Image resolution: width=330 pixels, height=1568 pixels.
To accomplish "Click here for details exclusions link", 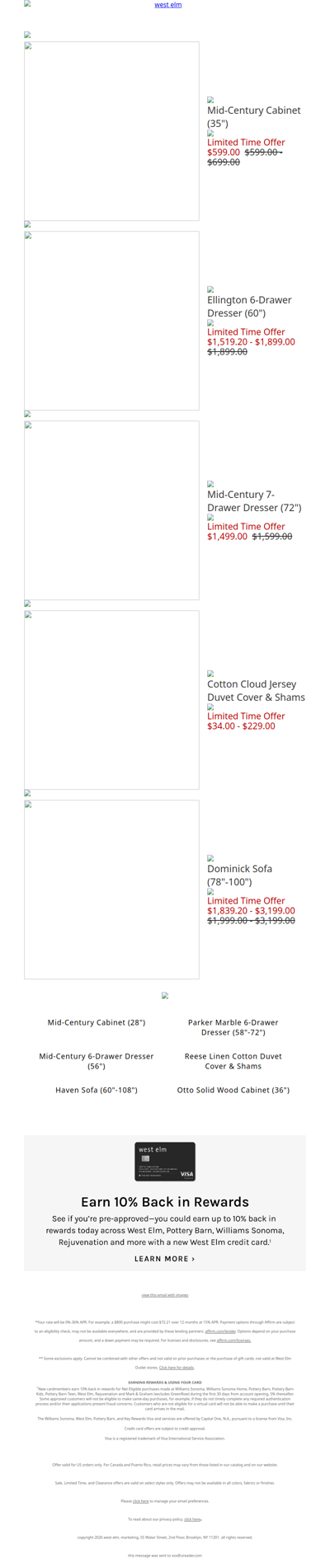I will 177,1368.
